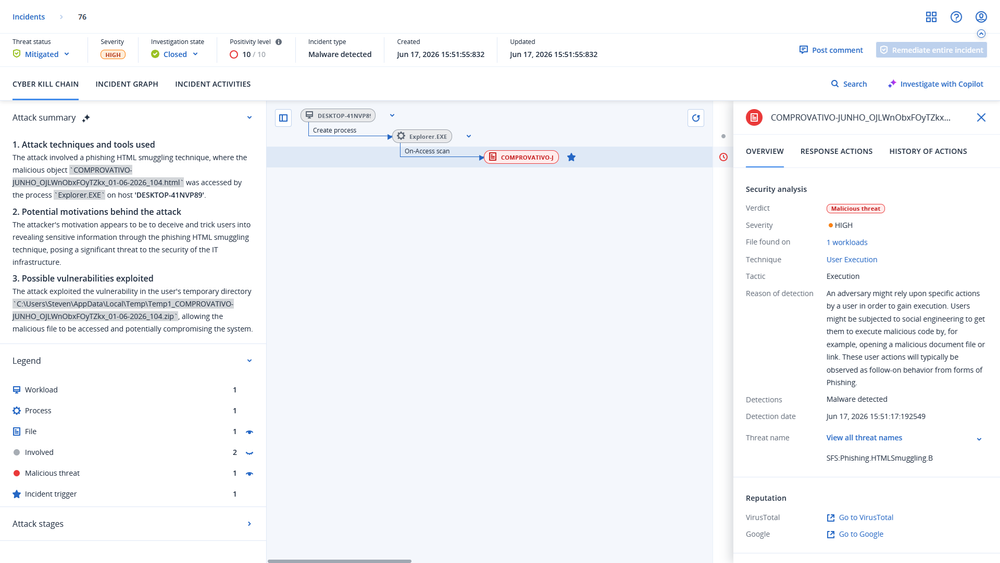Image resolution: width=1000 pixels, height=563 pixels.
Task: Click the Process legend row
Action: [126, 411]
